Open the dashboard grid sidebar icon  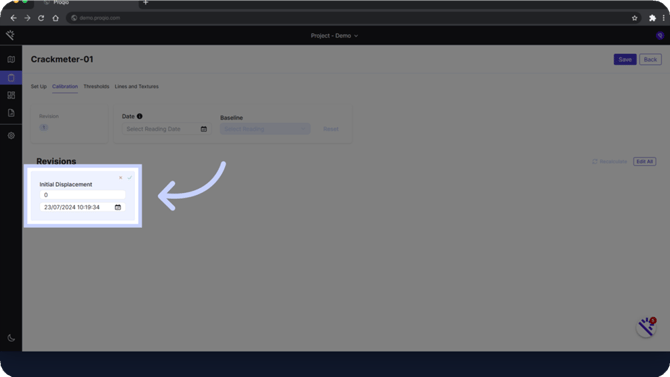[x=11, y=95]
